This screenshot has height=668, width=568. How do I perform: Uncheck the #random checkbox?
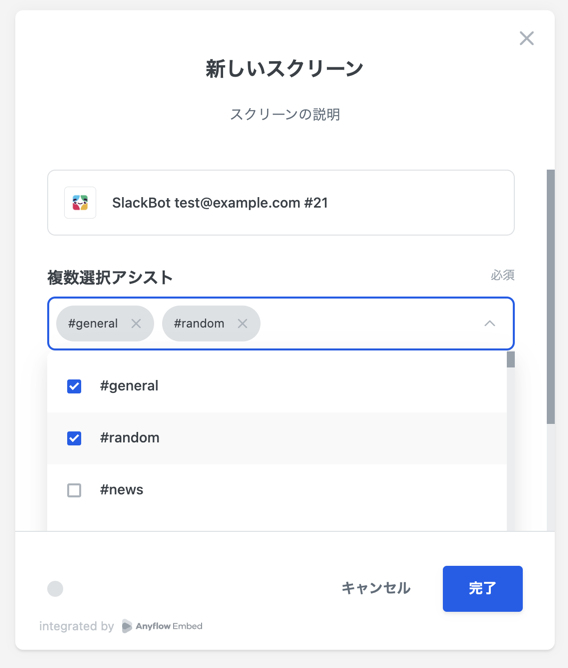74,438
